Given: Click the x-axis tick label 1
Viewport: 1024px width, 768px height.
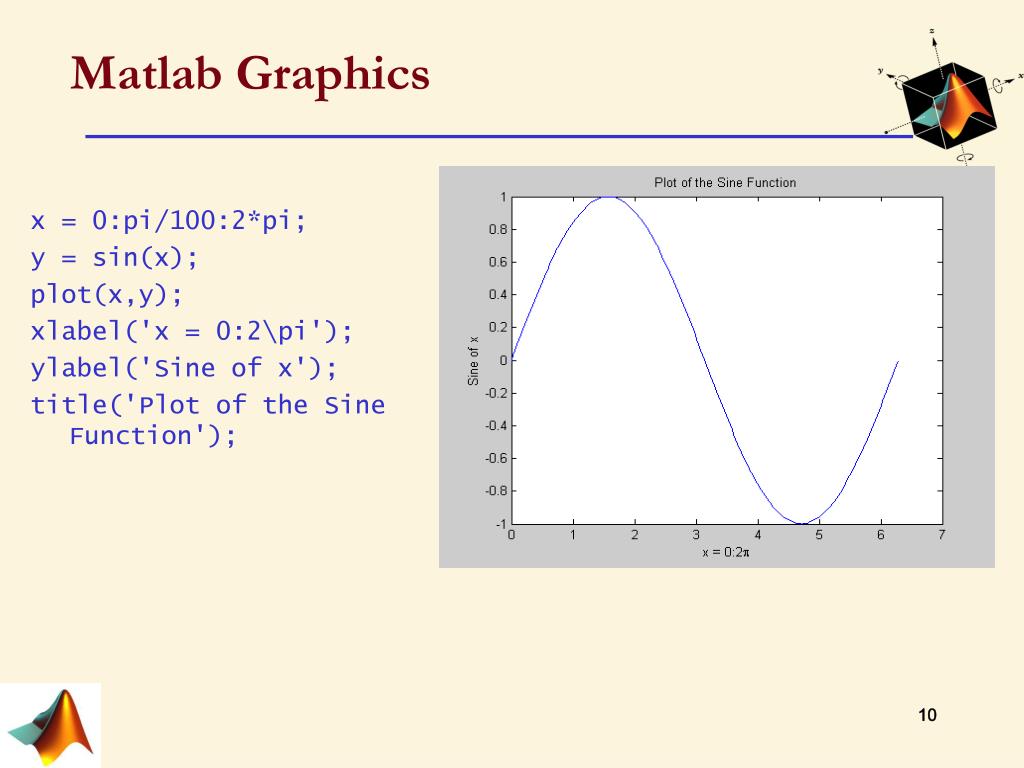Looking at the screenshot, I should [573, 535].
